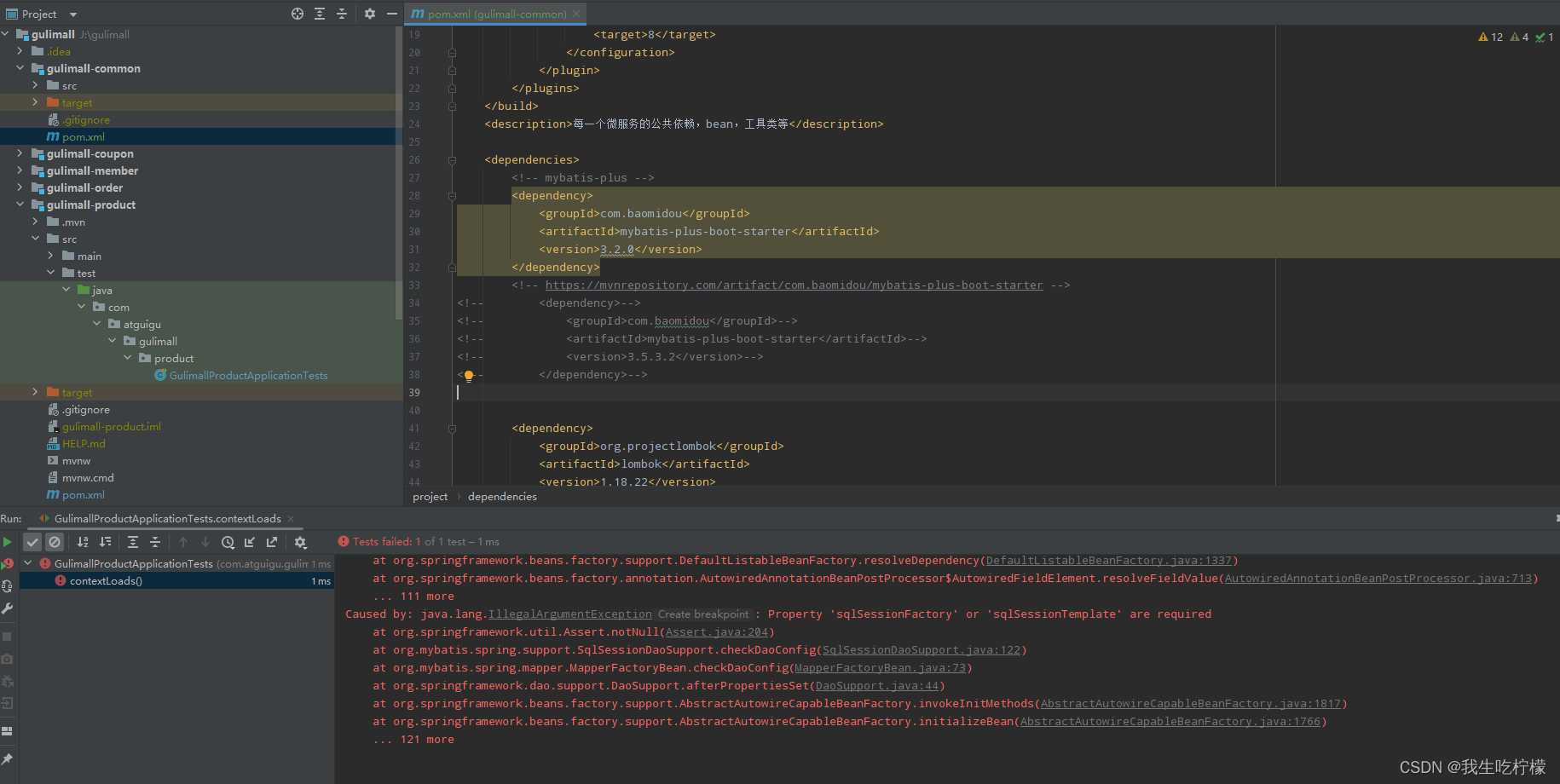Open GulimallProductApplicationTests file in tree
1560x784 pixels.
248,376
